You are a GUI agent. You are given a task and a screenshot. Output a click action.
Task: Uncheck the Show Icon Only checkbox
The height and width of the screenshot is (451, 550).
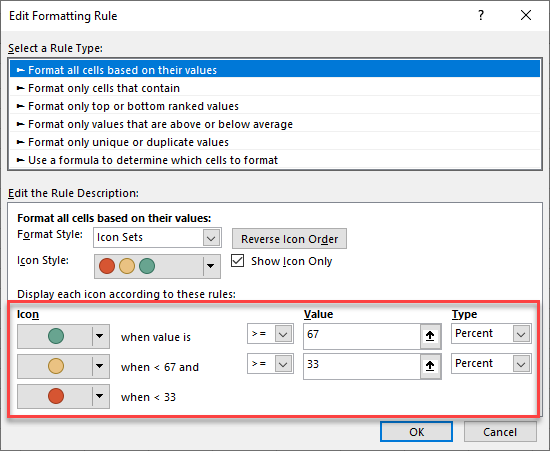pyautogui.click(x=237, y=261)
